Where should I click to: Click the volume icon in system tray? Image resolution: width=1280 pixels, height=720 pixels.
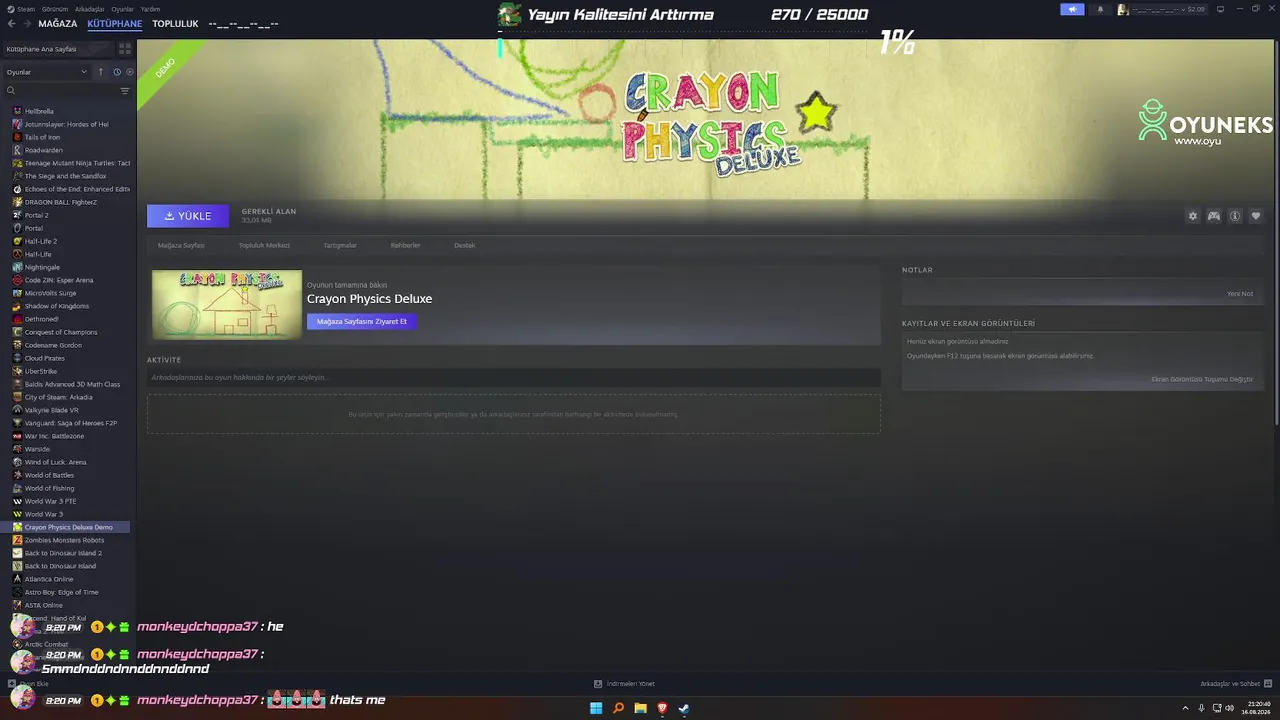[1229, 708]
